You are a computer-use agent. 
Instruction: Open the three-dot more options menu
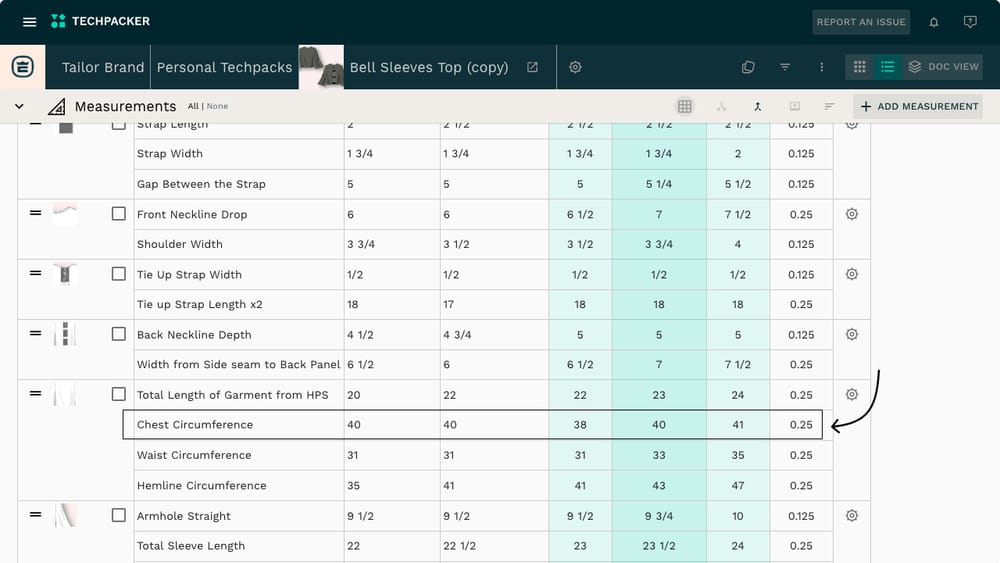pyautogui.click(x=821, y=67)
